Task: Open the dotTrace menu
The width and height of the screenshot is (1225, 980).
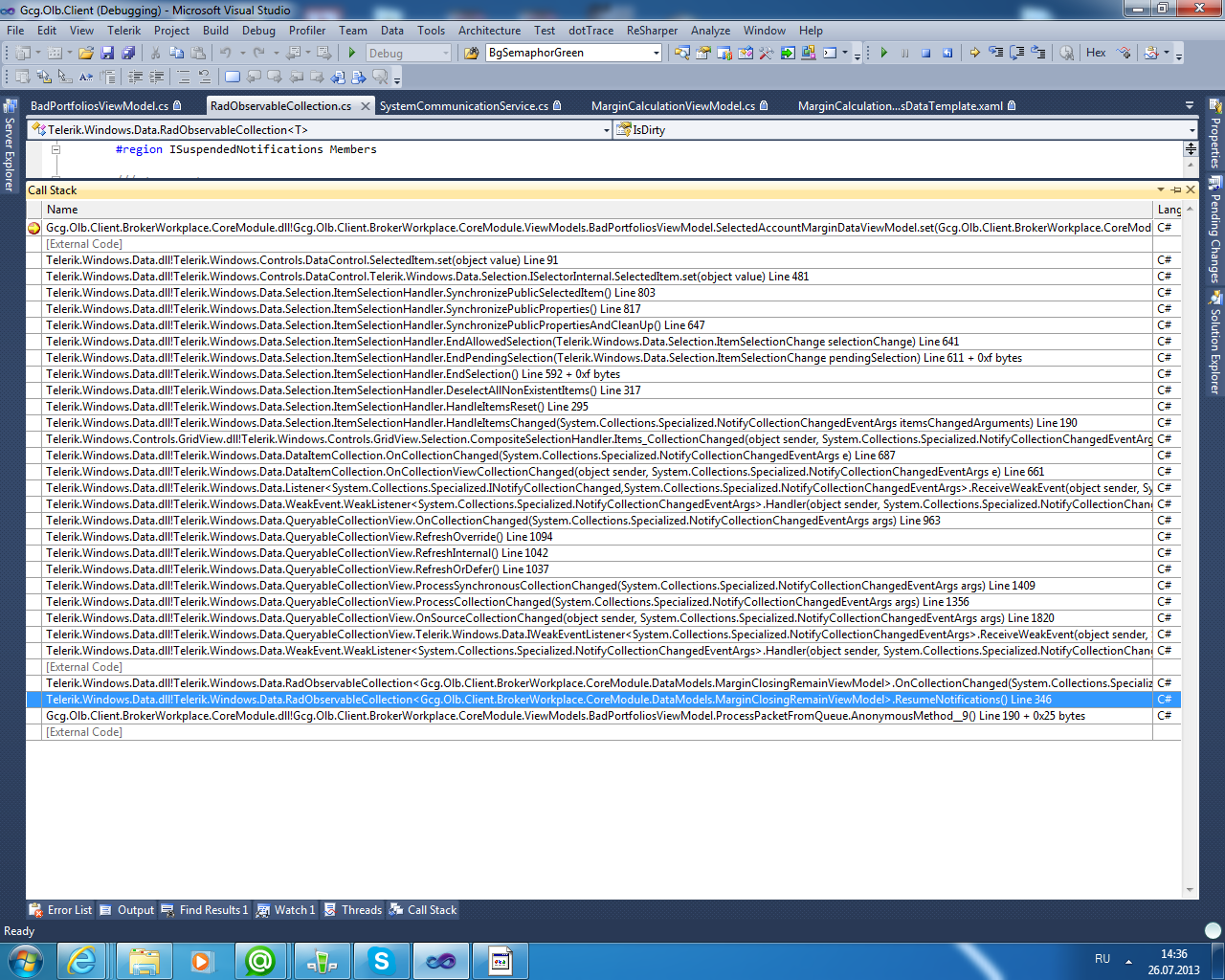Action: (x=590, y=31)
